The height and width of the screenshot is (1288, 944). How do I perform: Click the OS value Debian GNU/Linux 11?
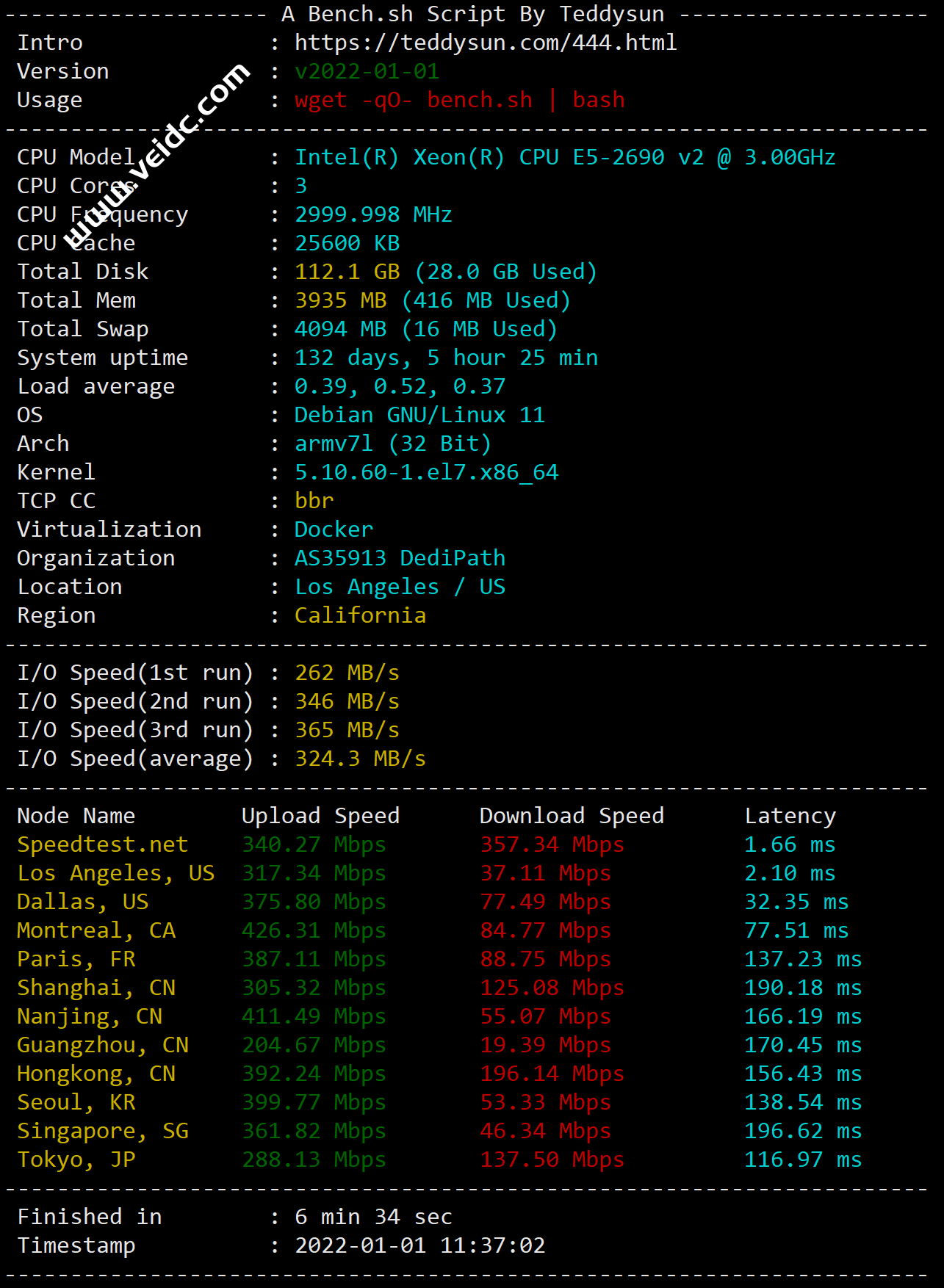click(419, 415)
